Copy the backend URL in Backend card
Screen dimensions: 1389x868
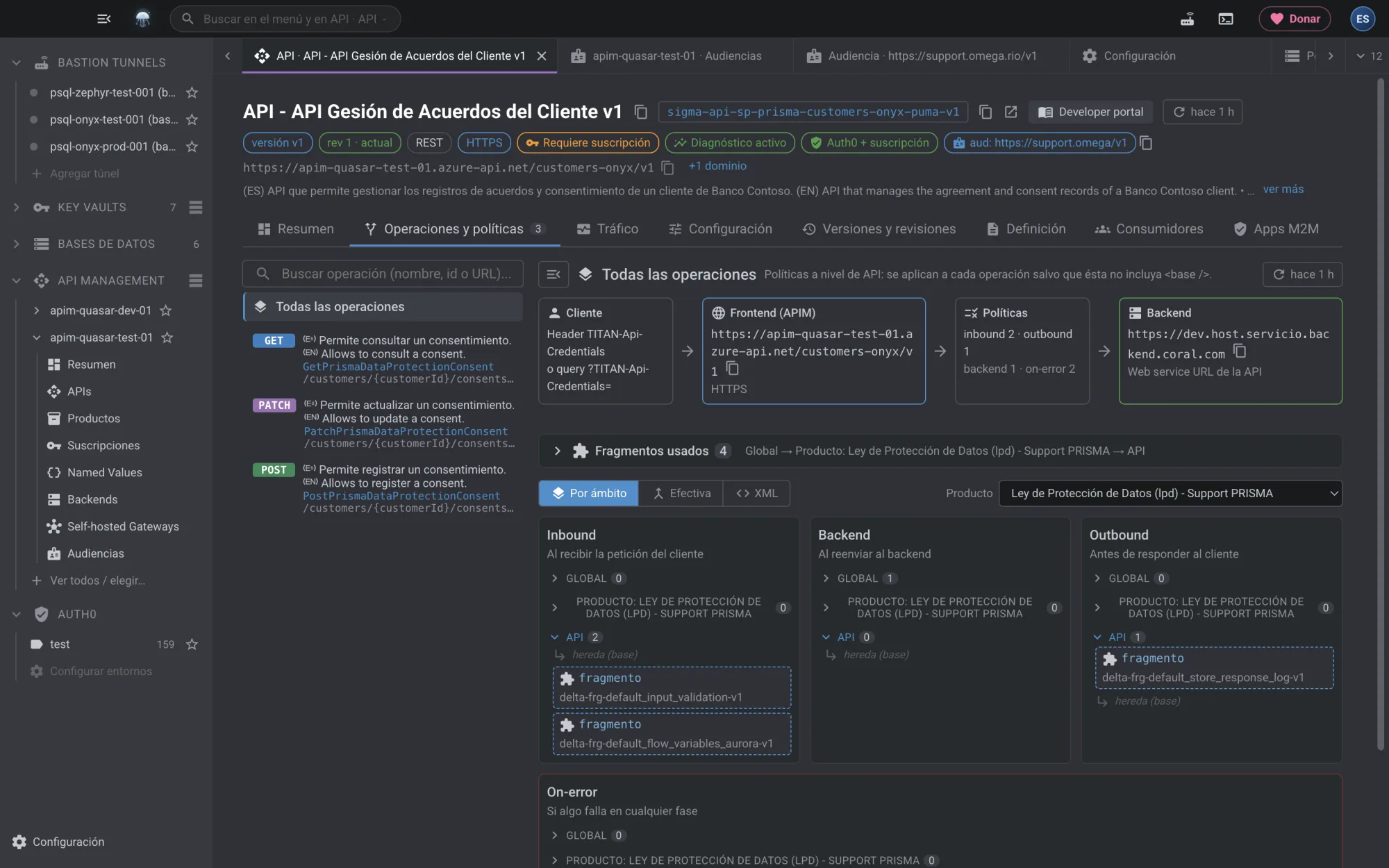coord(1240,351)
